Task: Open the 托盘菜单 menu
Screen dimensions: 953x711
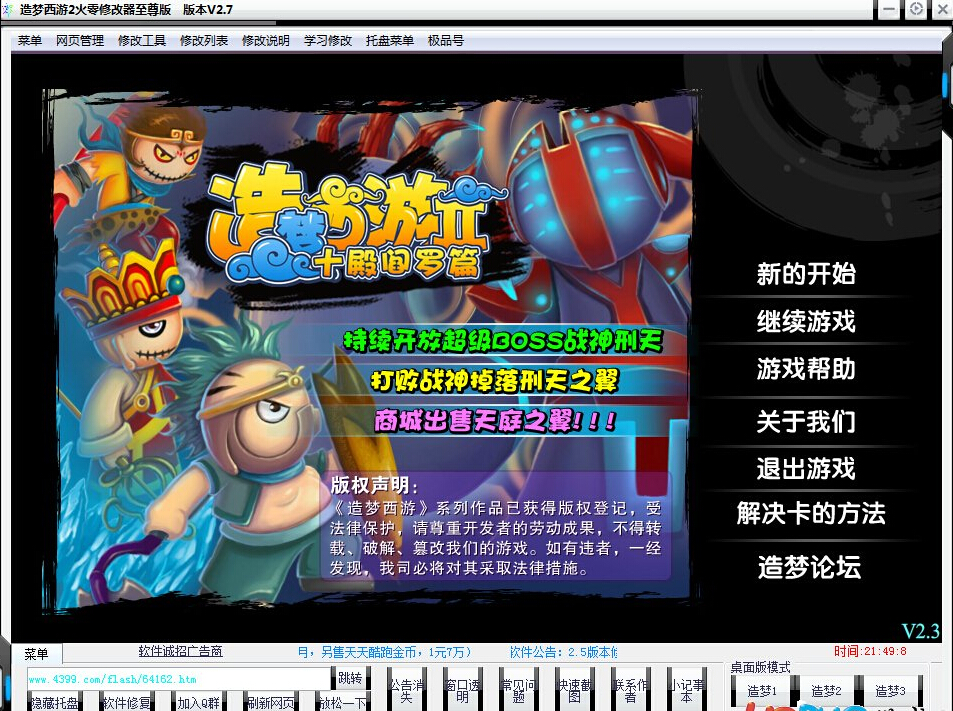Action: 390,41
